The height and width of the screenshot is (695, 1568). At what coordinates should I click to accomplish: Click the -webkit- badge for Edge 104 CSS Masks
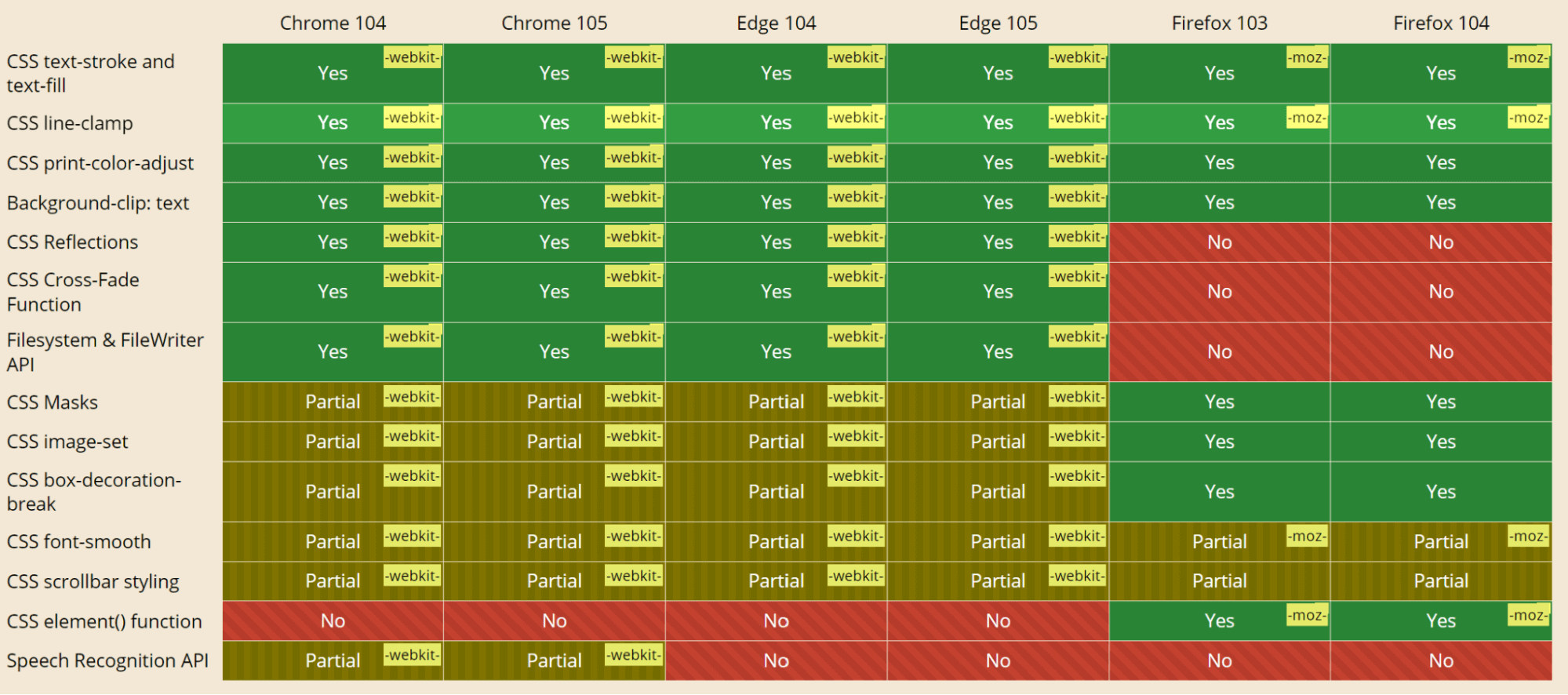[857, 397]
